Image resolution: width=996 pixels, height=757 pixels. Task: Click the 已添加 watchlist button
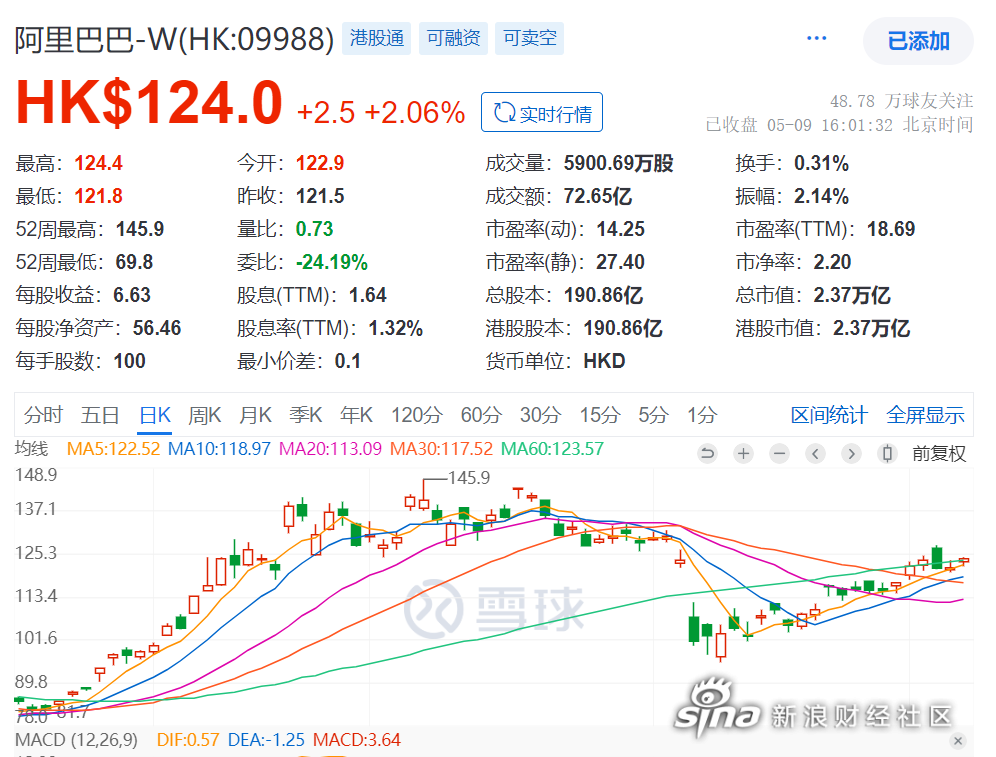pyautogui.click(x=918, y=41)
